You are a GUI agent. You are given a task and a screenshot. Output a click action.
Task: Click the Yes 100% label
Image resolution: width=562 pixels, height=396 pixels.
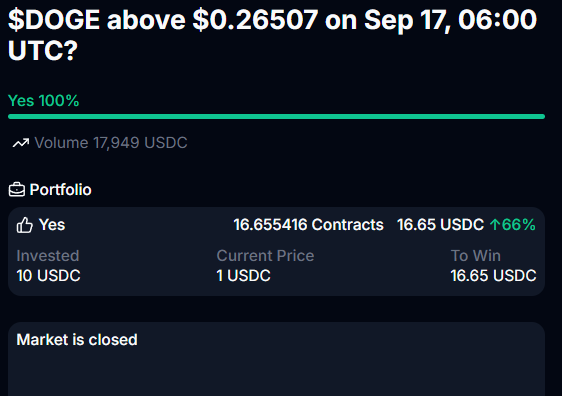[x=43, y=101]
